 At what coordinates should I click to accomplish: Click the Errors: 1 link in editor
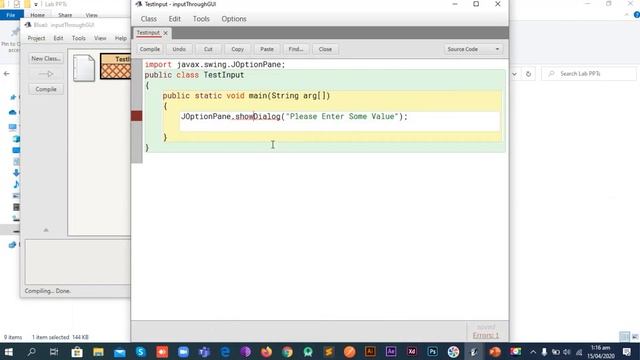pyautogui.click(x=486, y=335)
